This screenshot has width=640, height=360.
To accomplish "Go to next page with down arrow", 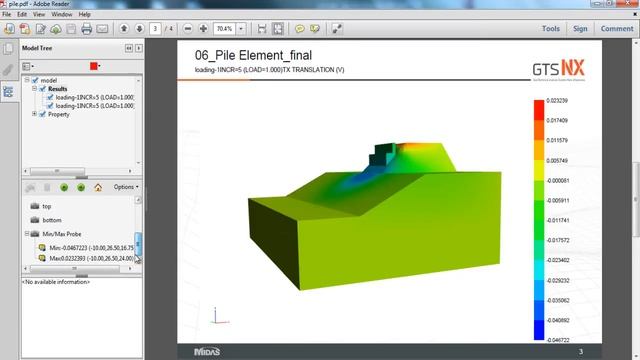I will [139, 29].
